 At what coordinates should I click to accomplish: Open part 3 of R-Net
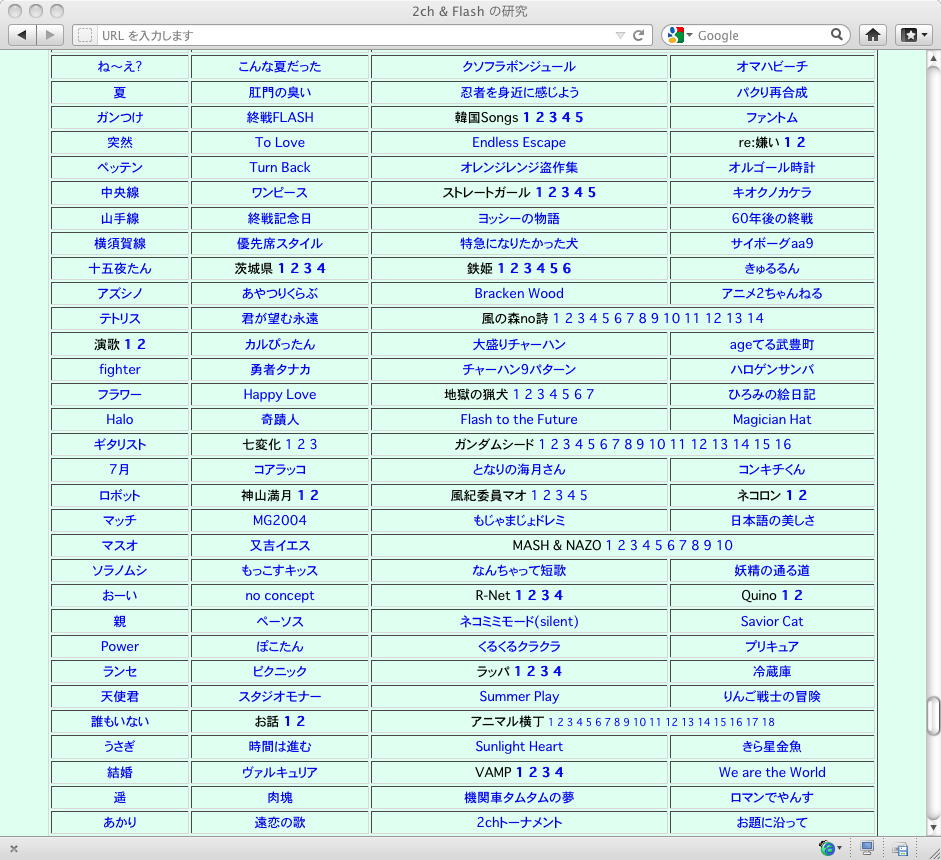point(545,595)
